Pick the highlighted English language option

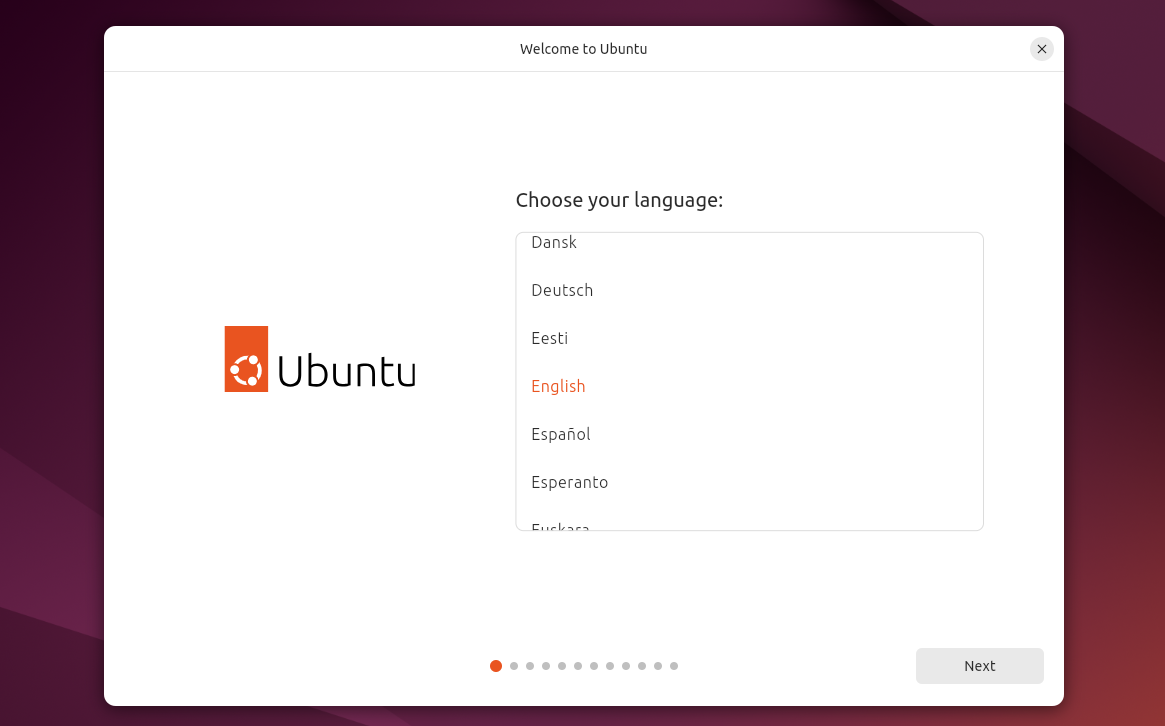(749, 386)
